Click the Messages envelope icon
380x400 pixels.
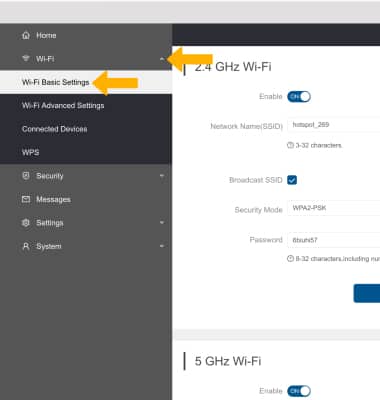pos(26,199)
